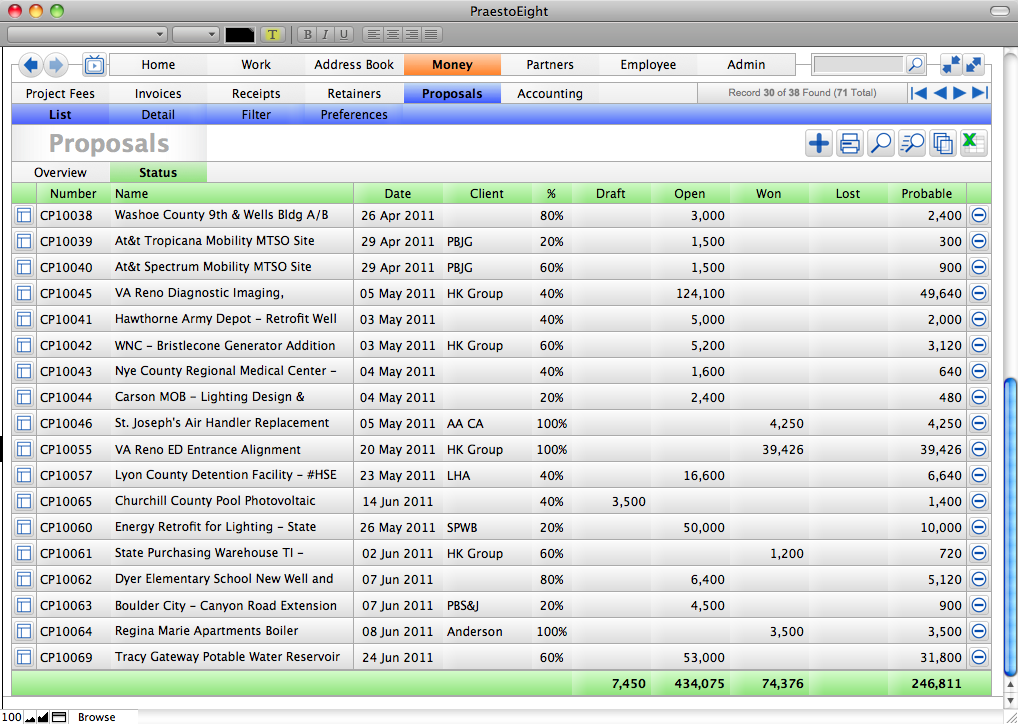Click the shrink window arrows icon
Screen dimensions: 1018x724
point(951,64)
